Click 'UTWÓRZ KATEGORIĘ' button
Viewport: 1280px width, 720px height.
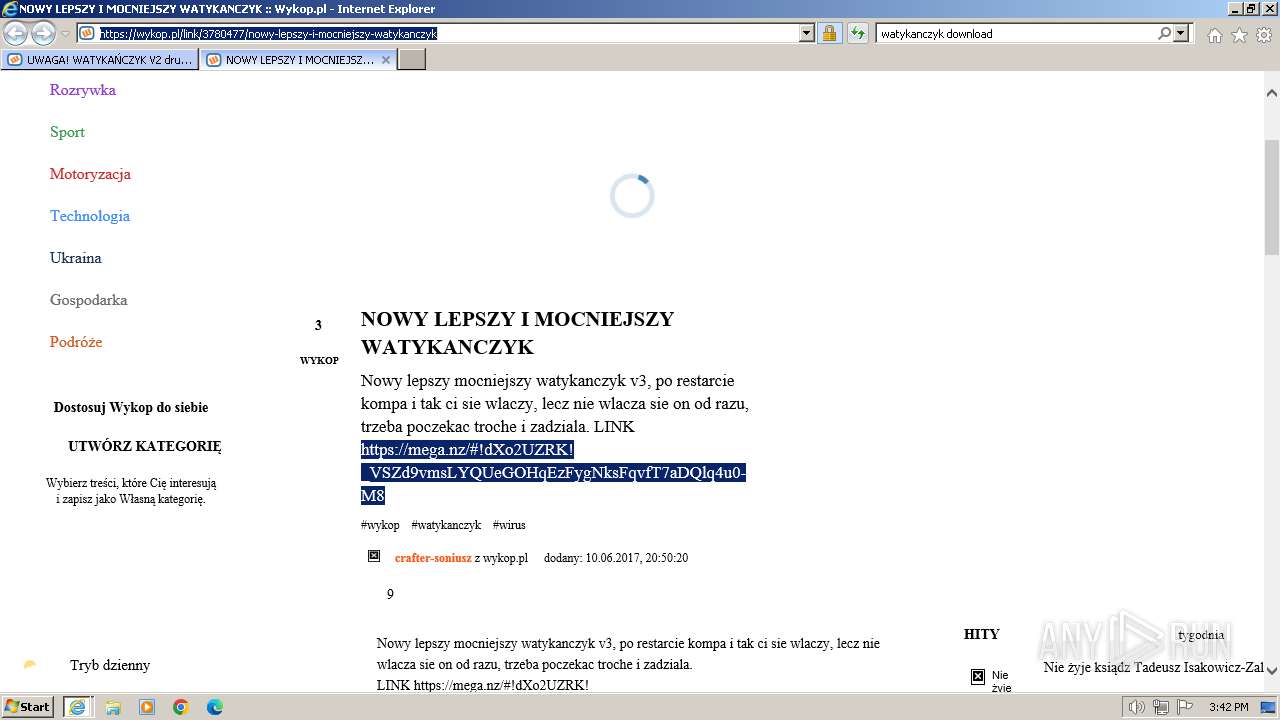[145, 447]
